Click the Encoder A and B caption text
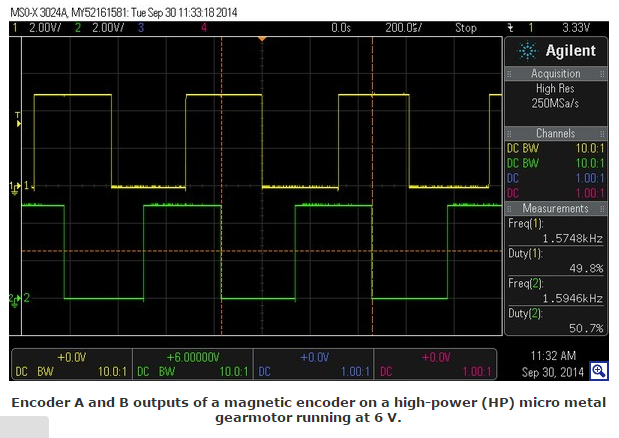The width and height of the screenshot is (619, 438). pyautogui.click(x=308, y=410)
